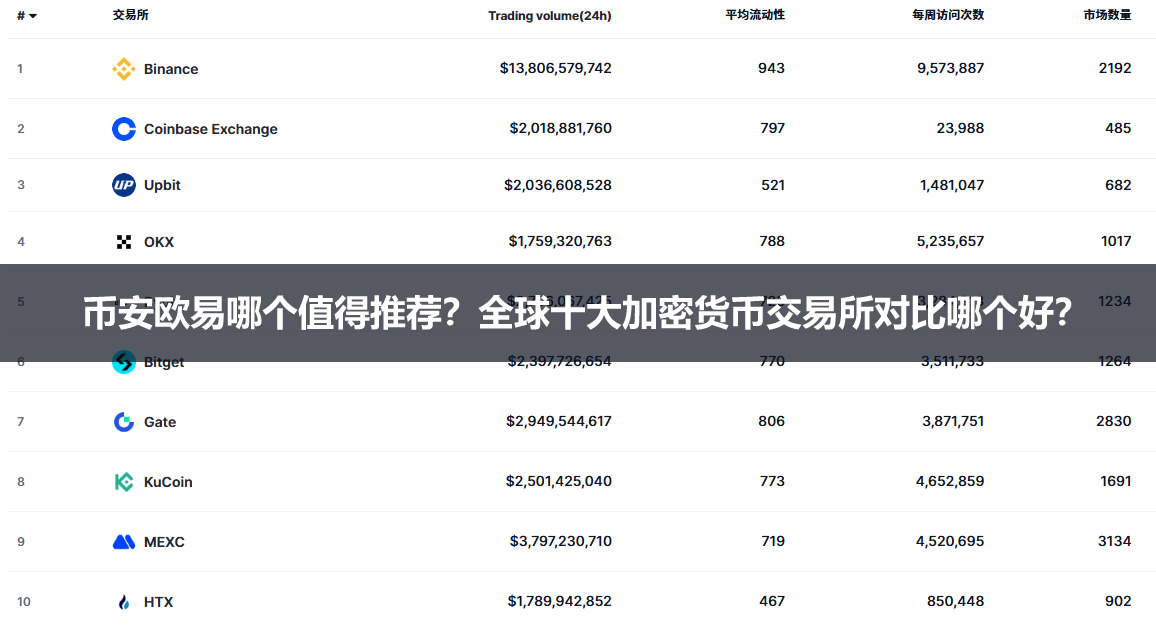This screenshot has width=1156, height=629.
Task: Click MEXC market count 3134
Action: (x=1114, y=541)
